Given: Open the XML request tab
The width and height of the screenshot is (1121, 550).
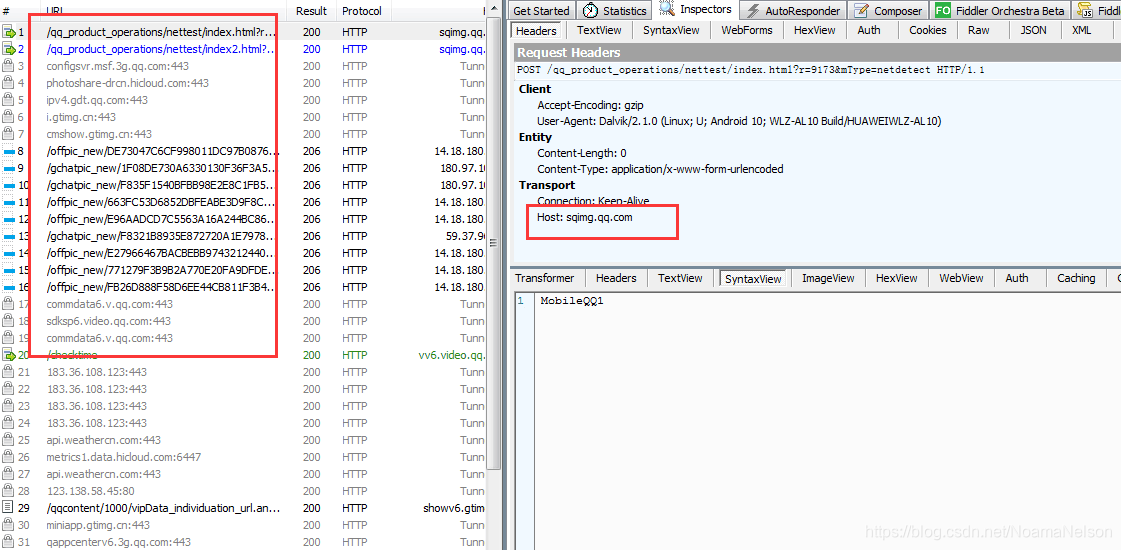Looking at the screenshot, I should [1082, 30].
